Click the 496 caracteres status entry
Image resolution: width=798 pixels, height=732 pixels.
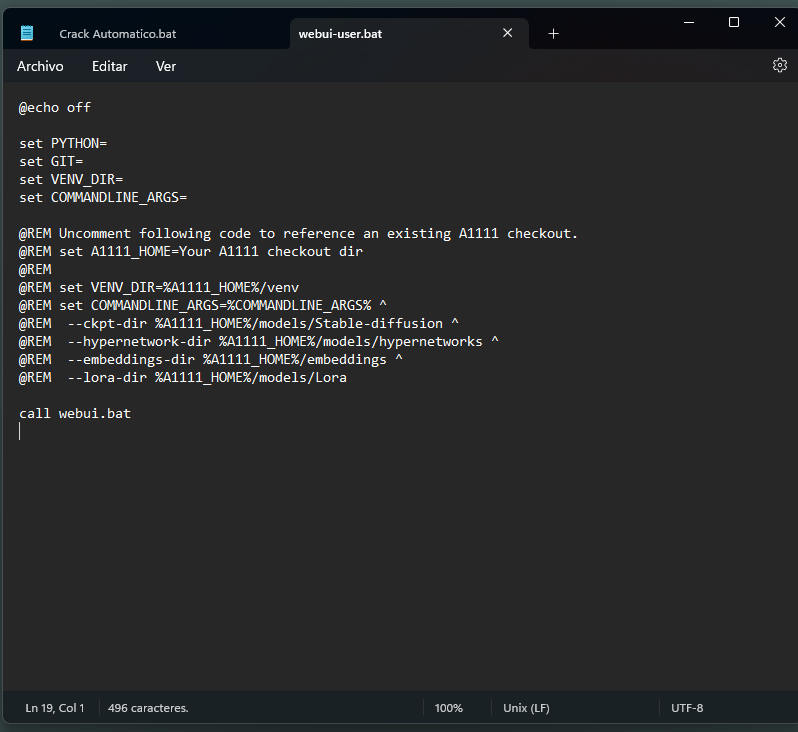point(148,708)
